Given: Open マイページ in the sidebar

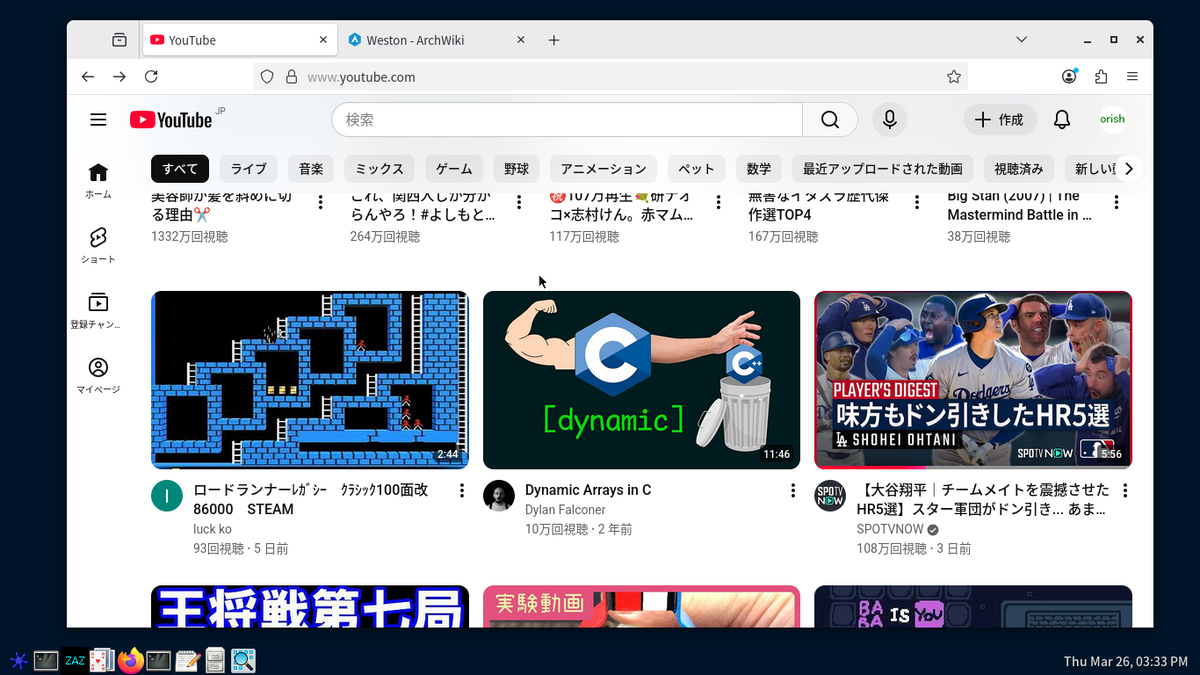Looking at the screenshot, I should click(98, 376).
